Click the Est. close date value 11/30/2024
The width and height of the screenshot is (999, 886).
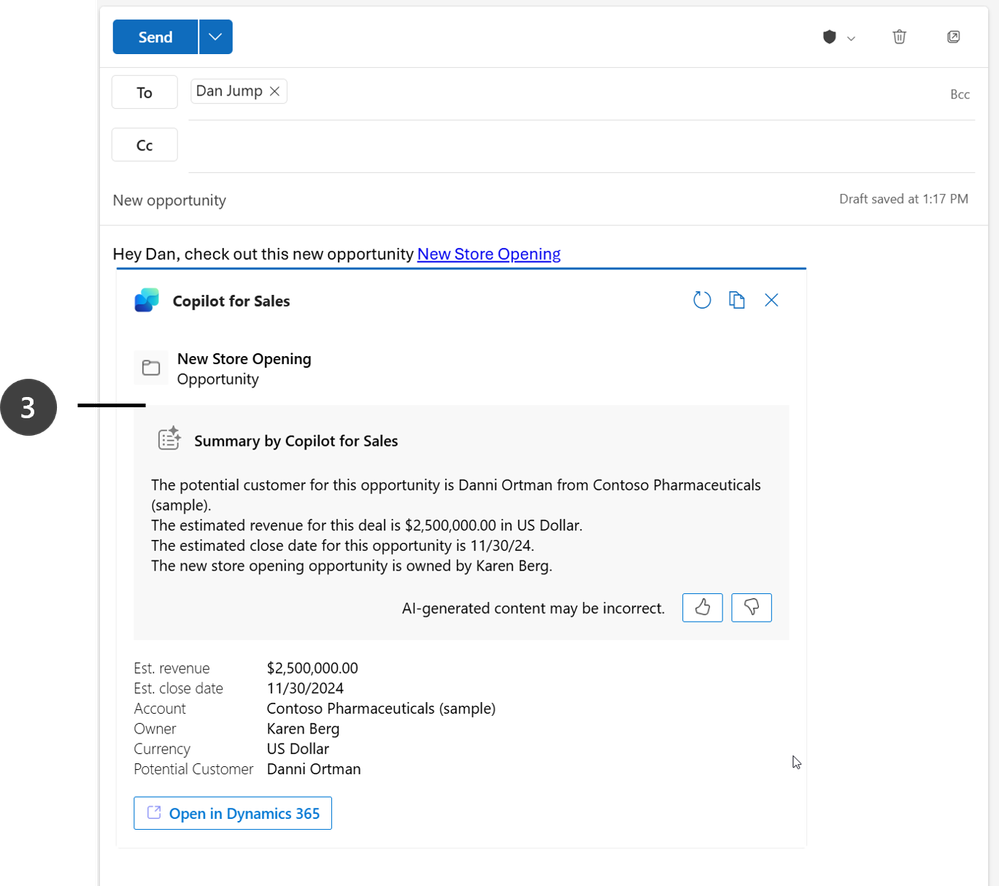[305, 689]
